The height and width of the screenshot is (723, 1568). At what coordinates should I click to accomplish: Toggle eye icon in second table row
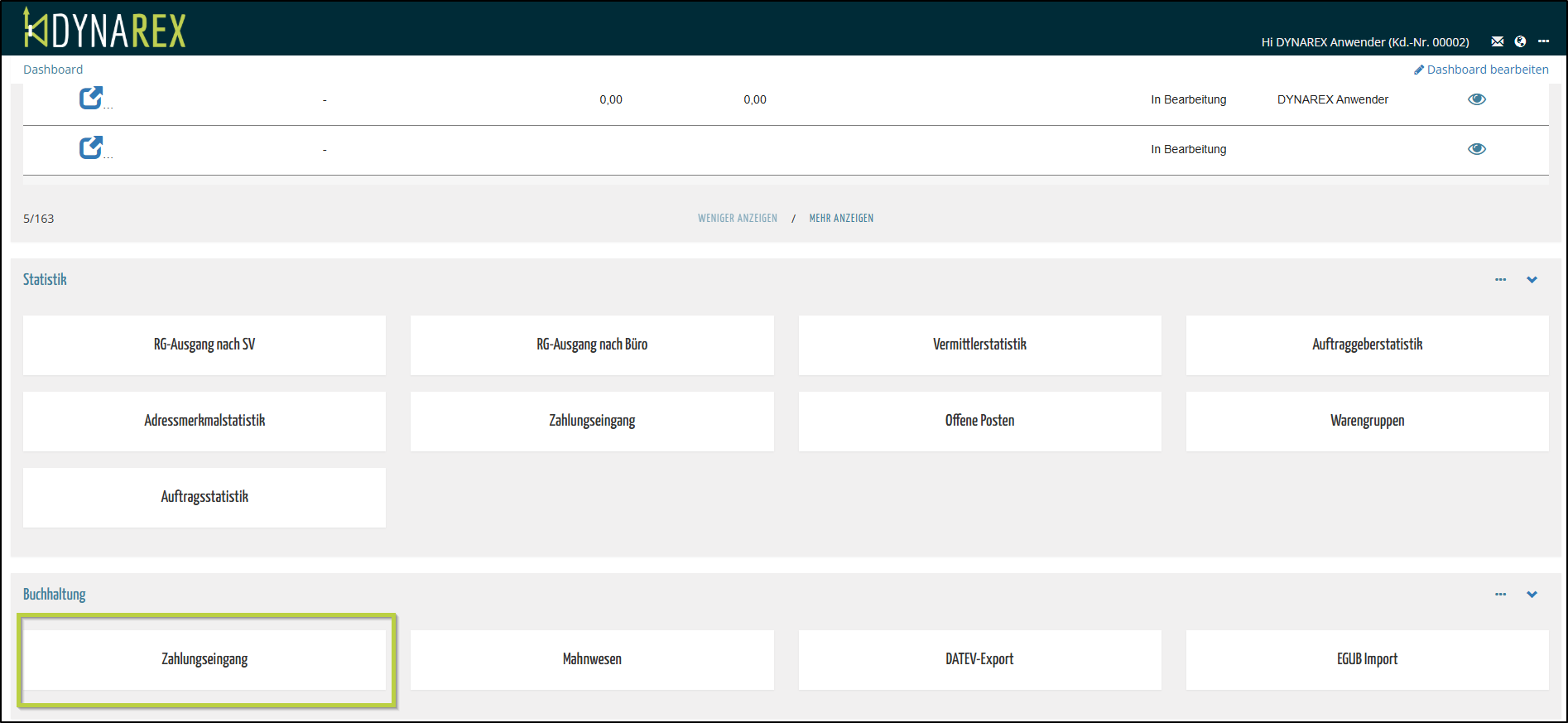(x=1477, y=149)
